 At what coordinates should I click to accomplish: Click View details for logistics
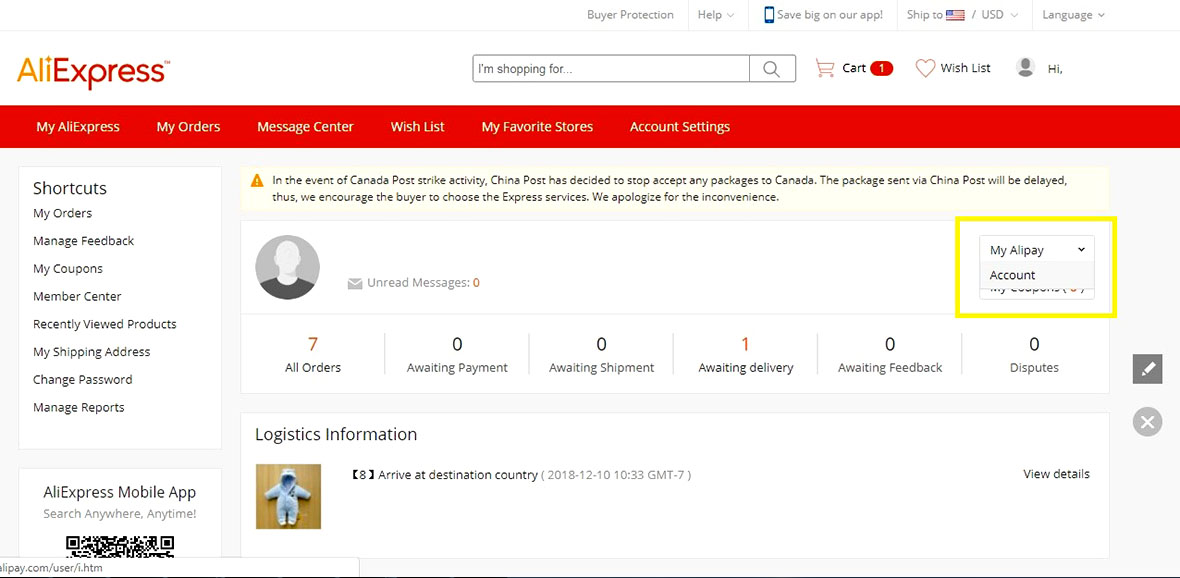1056,474
